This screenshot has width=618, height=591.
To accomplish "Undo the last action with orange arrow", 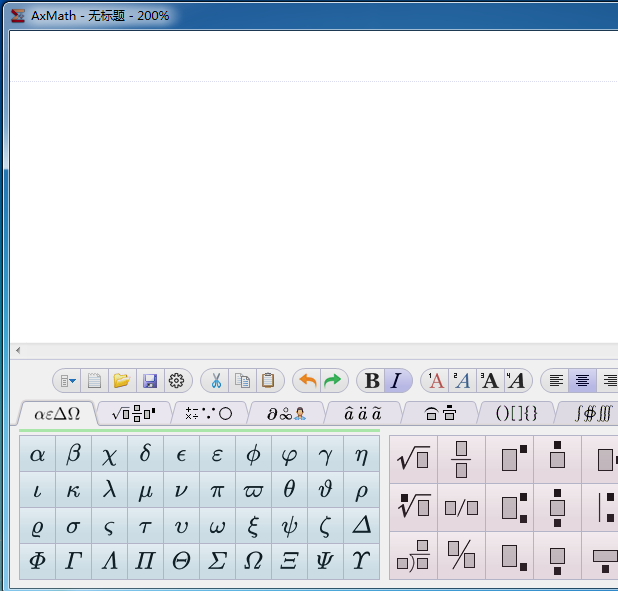I will [x=307, y=381].
